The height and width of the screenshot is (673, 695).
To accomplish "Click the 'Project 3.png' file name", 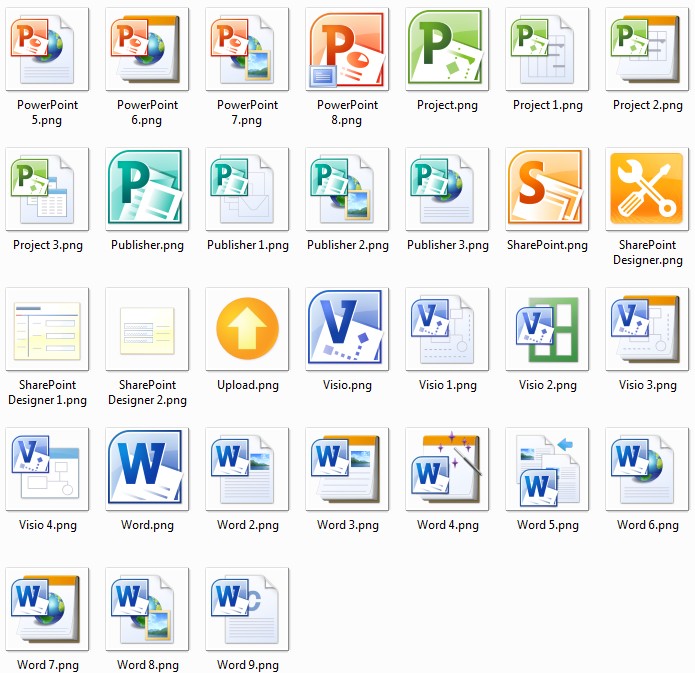I will 47,245.
